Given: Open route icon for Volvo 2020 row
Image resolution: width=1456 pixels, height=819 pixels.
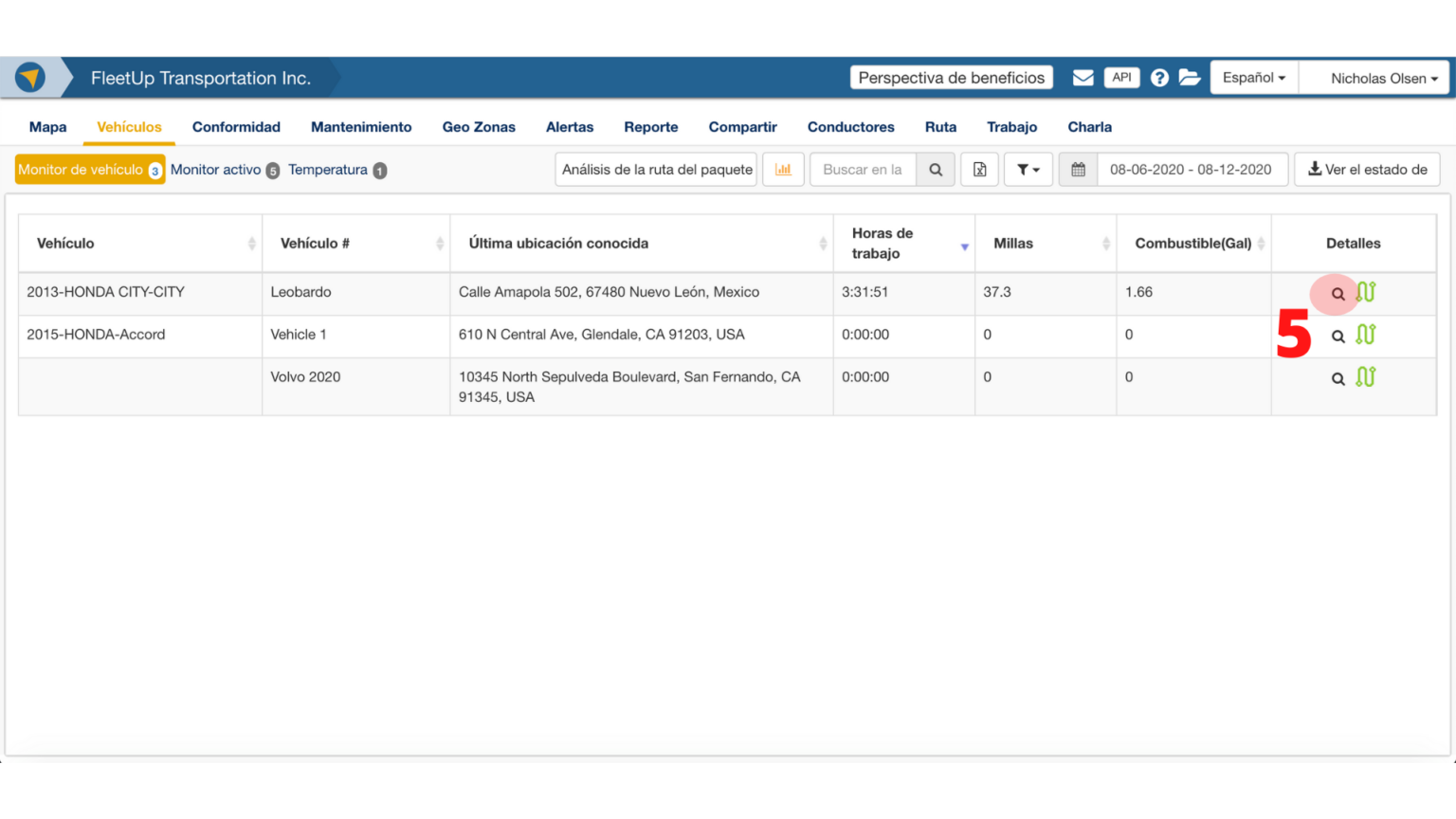Looking at the screenshot, I should click(x=1365, y=377).
